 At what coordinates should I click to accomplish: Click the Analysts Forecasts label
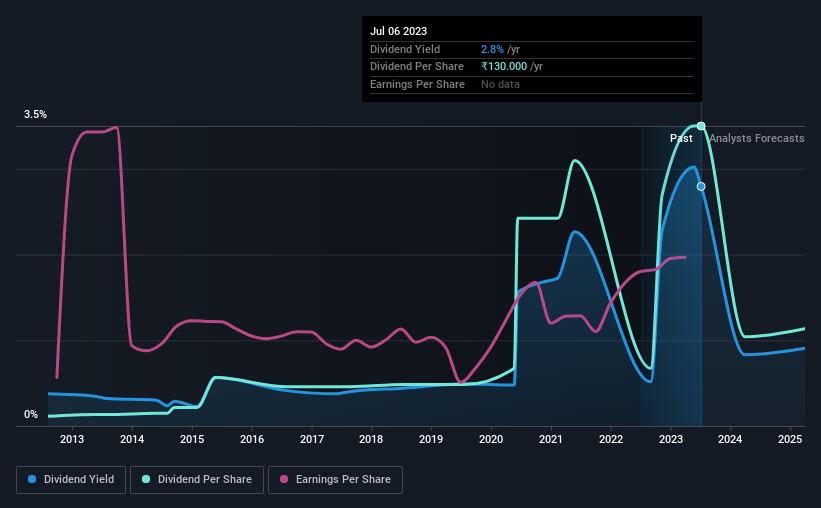757,138
